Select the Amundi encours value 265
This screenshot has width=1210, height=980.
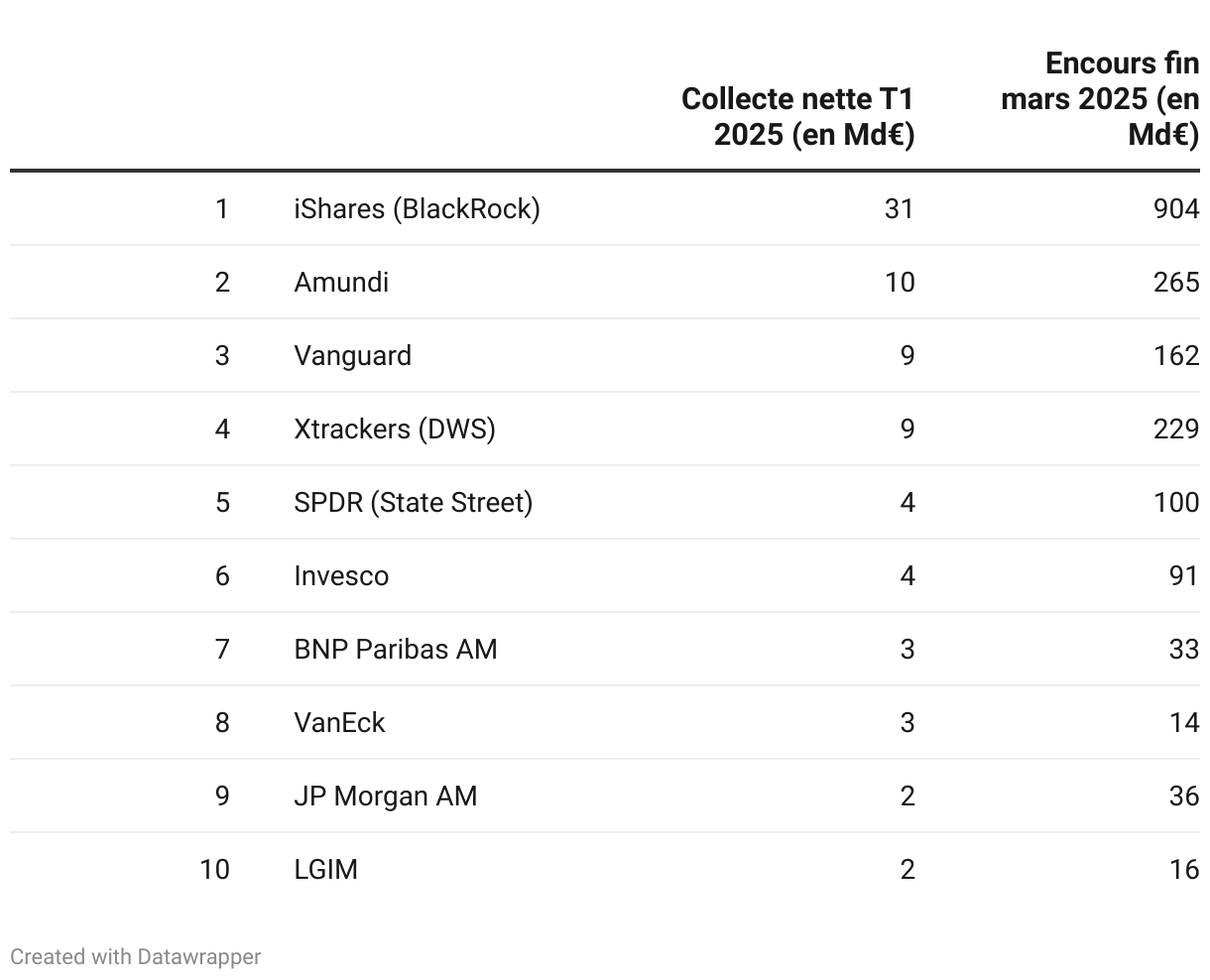[x=1176, y=283]
